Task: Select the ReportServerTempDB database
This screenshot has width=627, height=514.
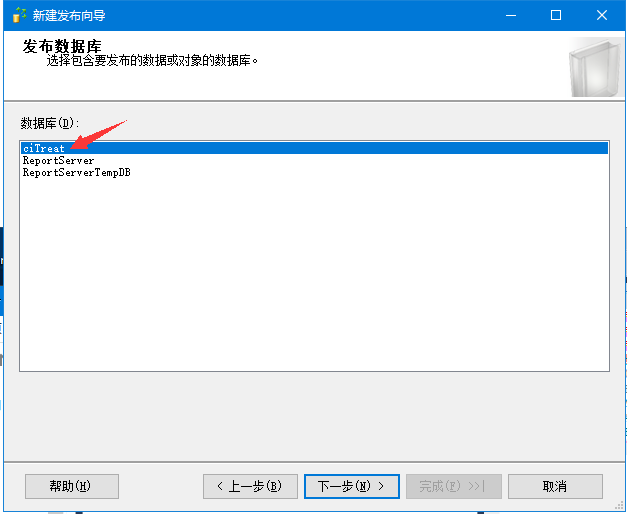Action: click(x=314, y=172)
